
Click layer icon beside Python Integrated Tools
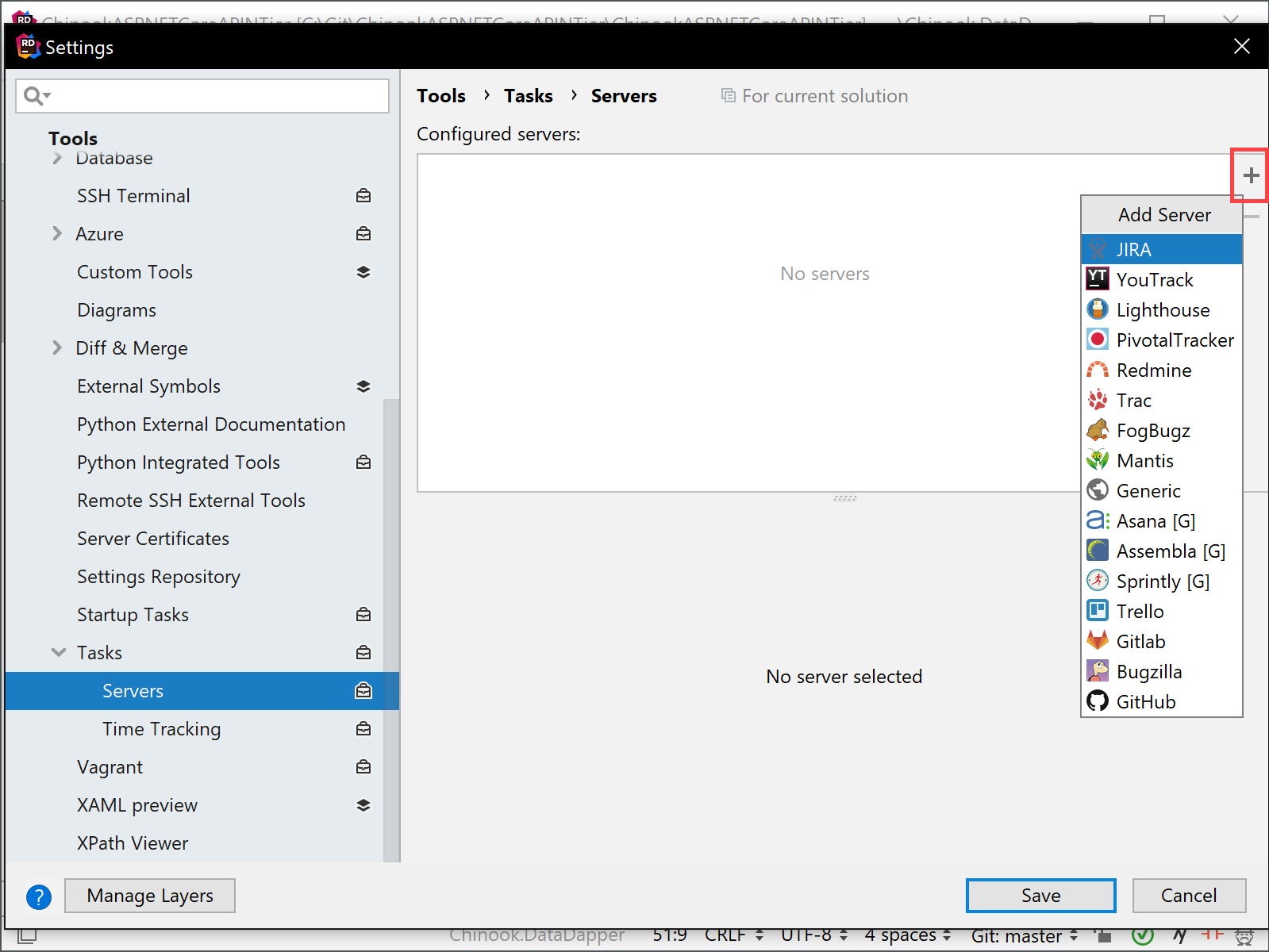[363, 462]
